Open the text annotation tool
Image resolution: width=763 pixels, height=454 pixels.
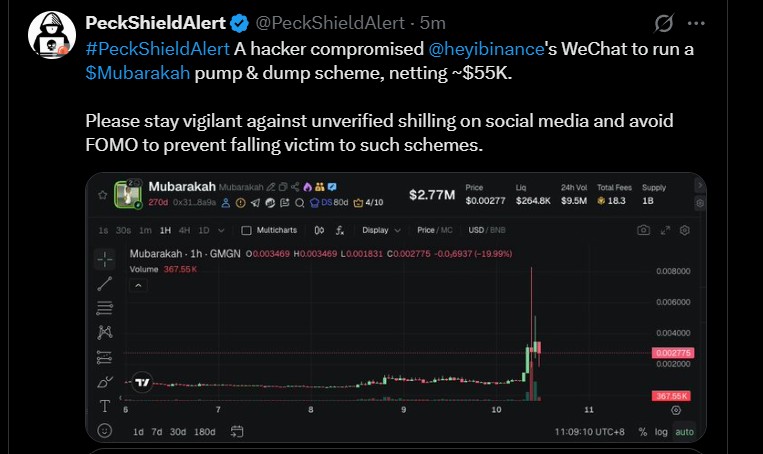coord(105,406)
